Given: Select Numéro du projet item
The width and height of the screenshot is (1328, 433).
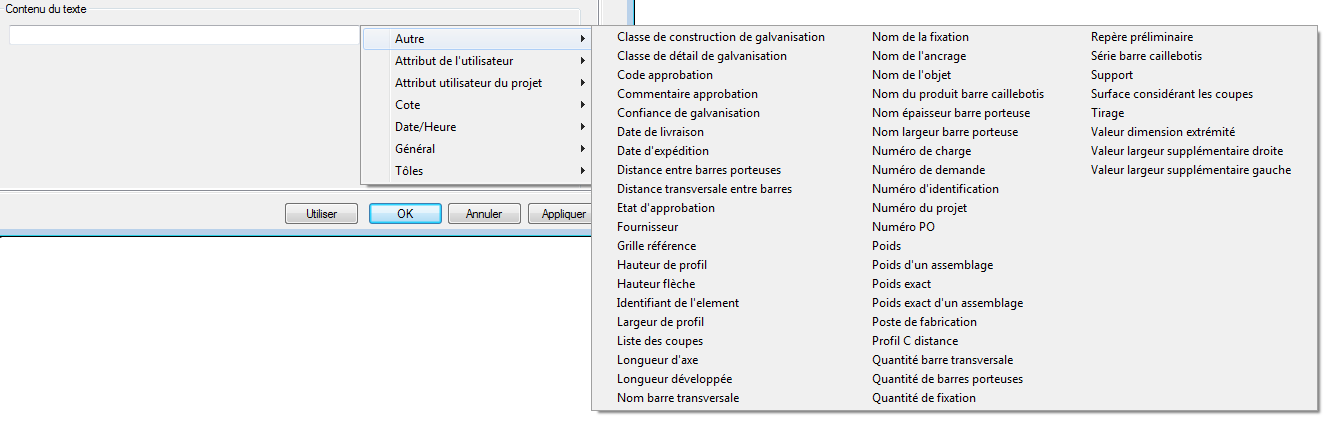Looking at the screenshot, I should [x=919, y=208].
